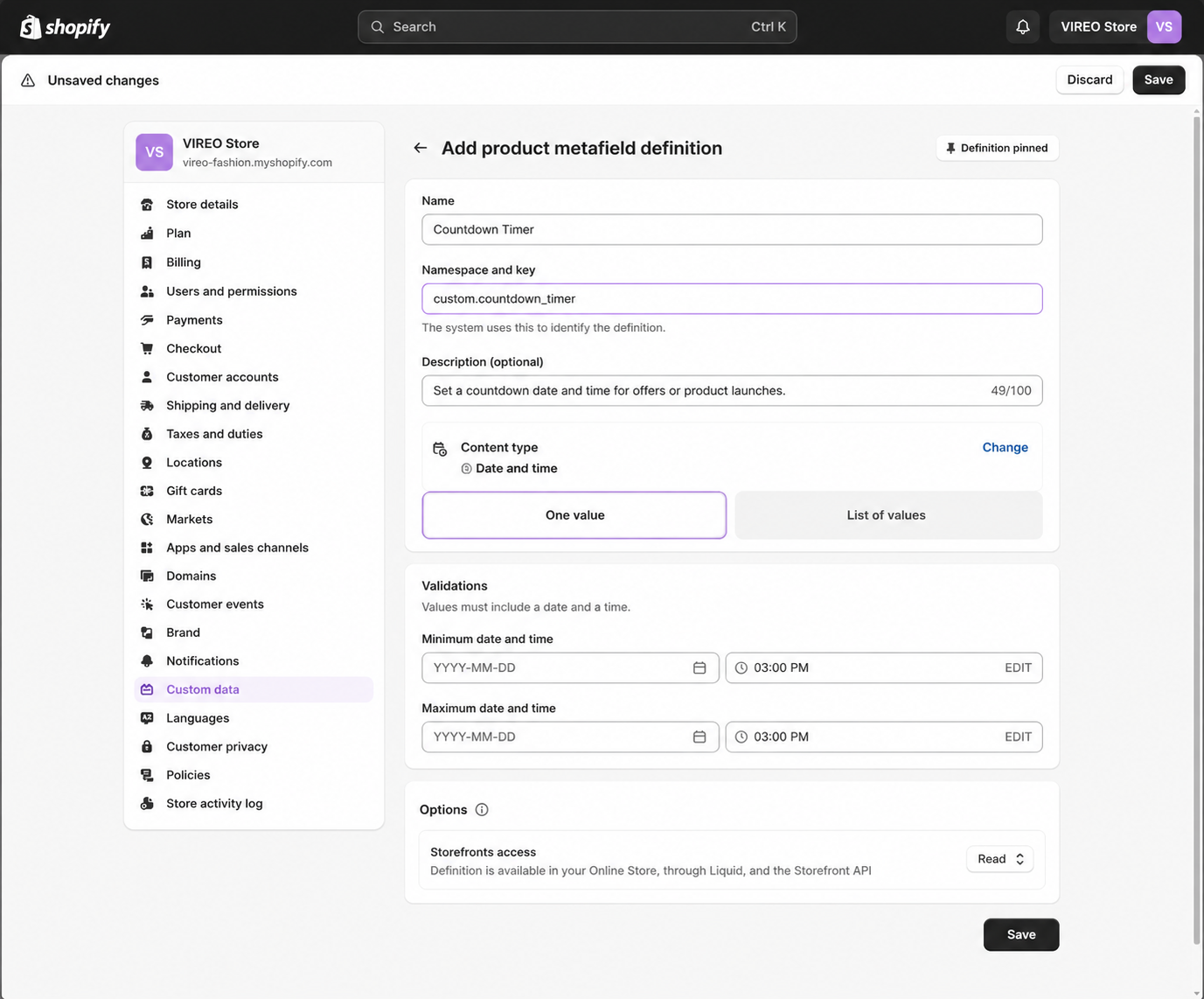The height and width of the screenshot is (999, 1204).
Task: Click the Brand sidebar icon
Action: pyautogui.click(x=147, y=632)
